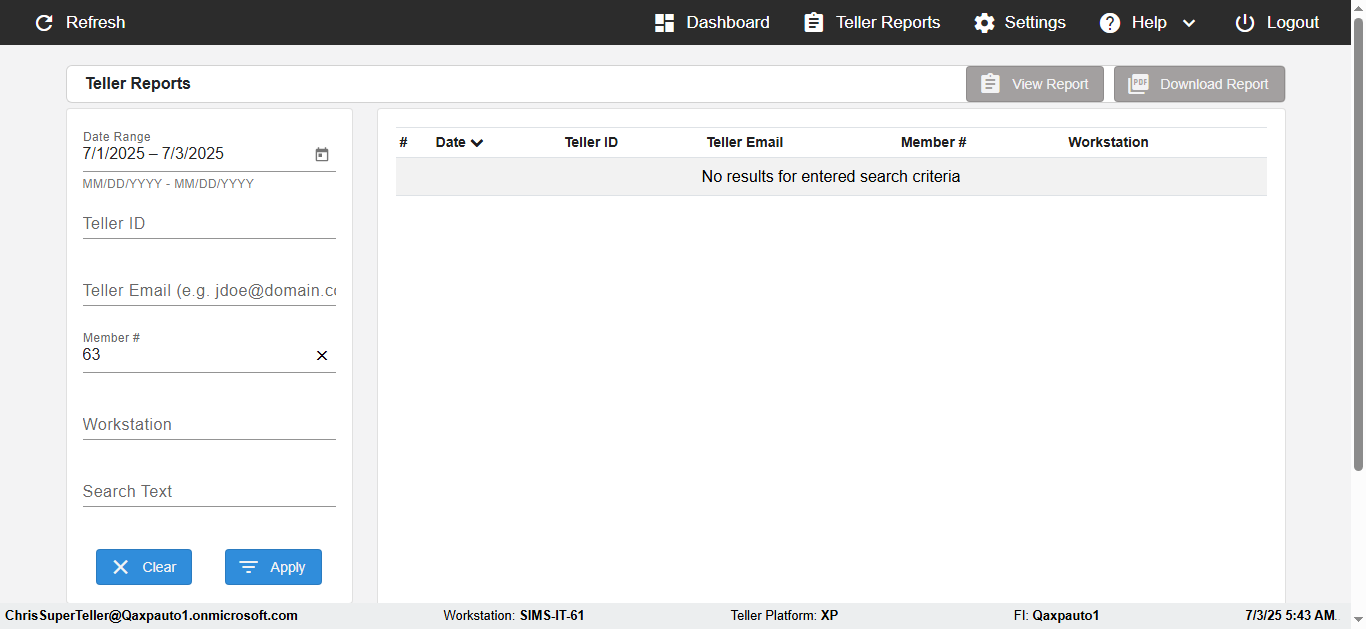Click Refresh label in top bar

pos(96,22)
